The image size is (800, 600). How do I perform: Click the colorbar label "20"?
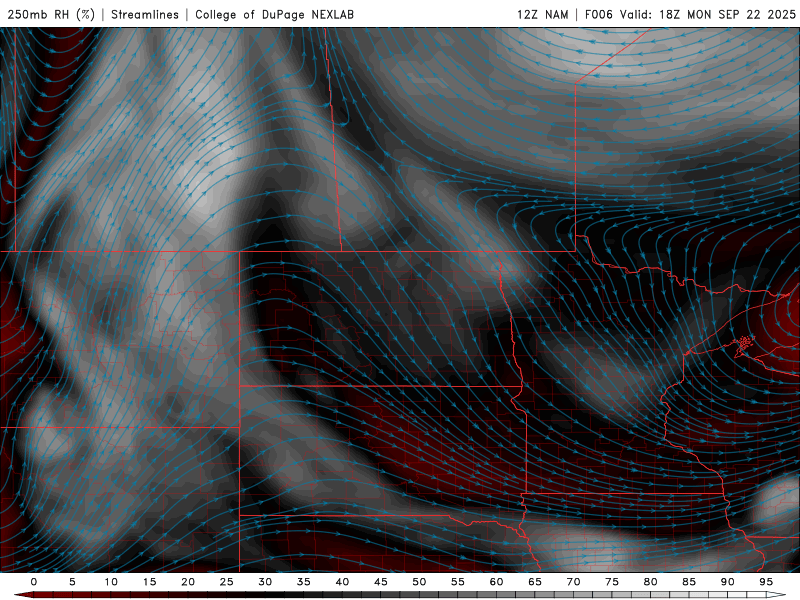click(x=188, y=582)
